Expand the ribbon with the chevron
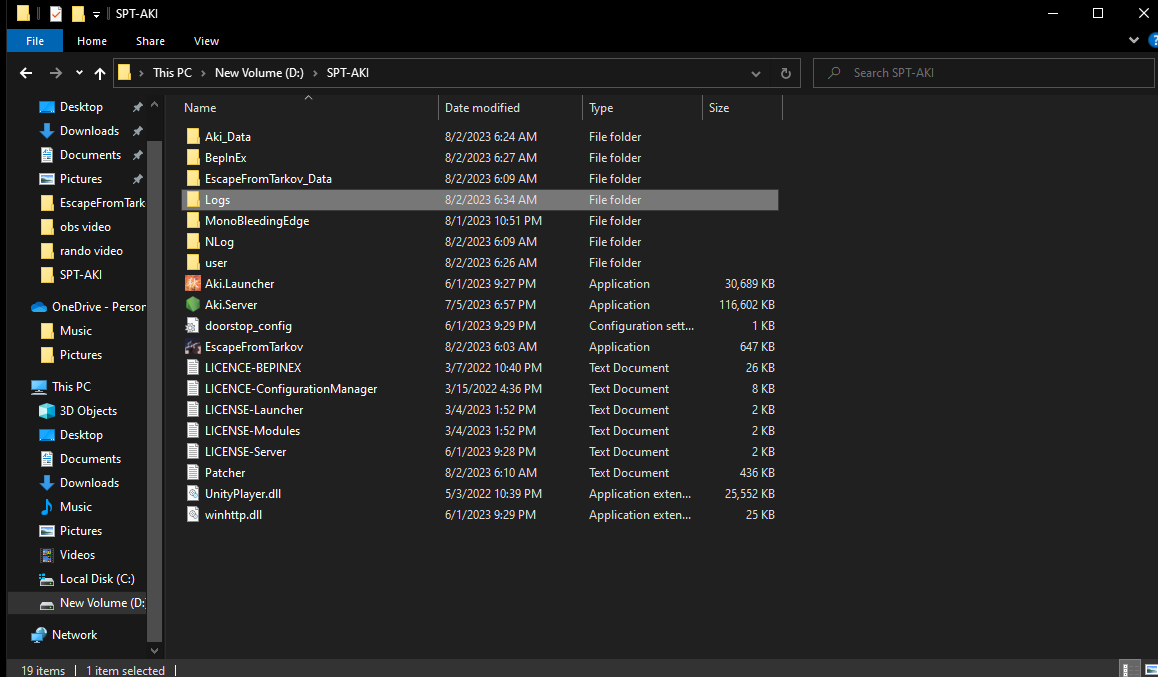 click(x=1134, y=40)
